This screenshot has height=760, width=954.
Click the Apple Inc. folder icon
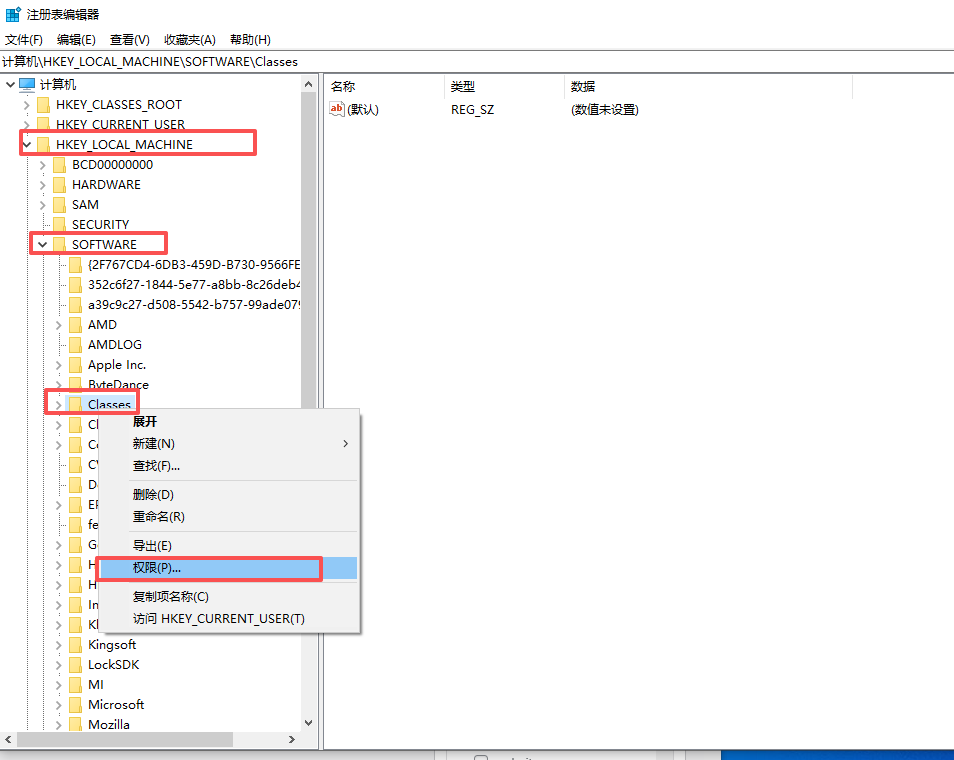click(x=78, y=364)
